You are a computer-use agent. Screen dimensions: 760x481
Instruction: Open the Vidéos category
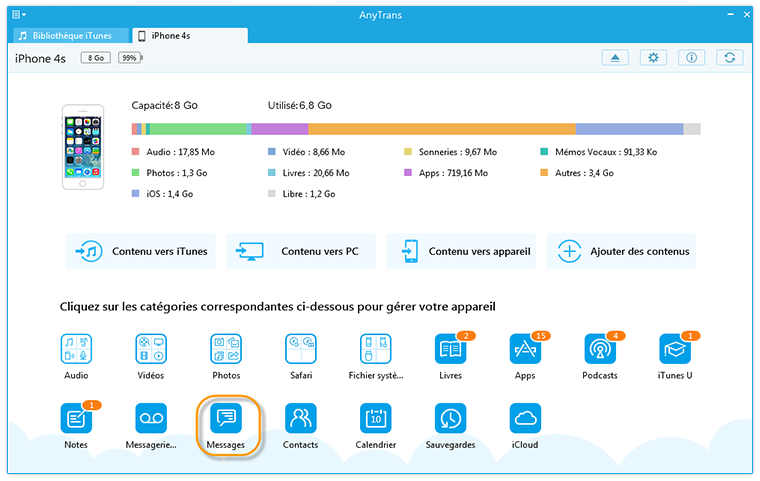click(x=151, y=349)
